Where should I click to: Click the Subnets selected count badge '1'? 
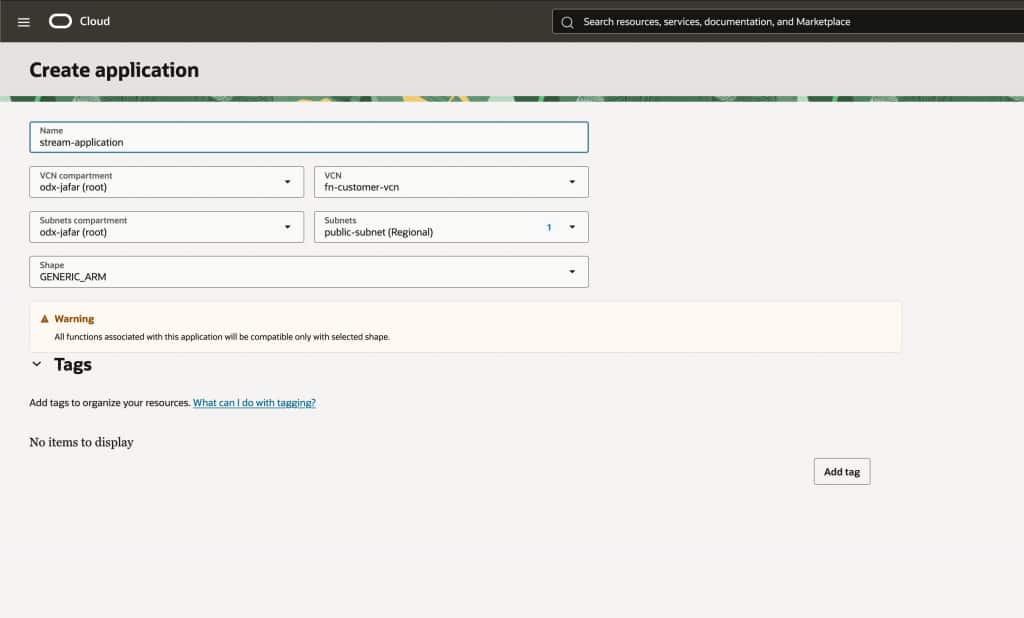(x=549, y=227)
